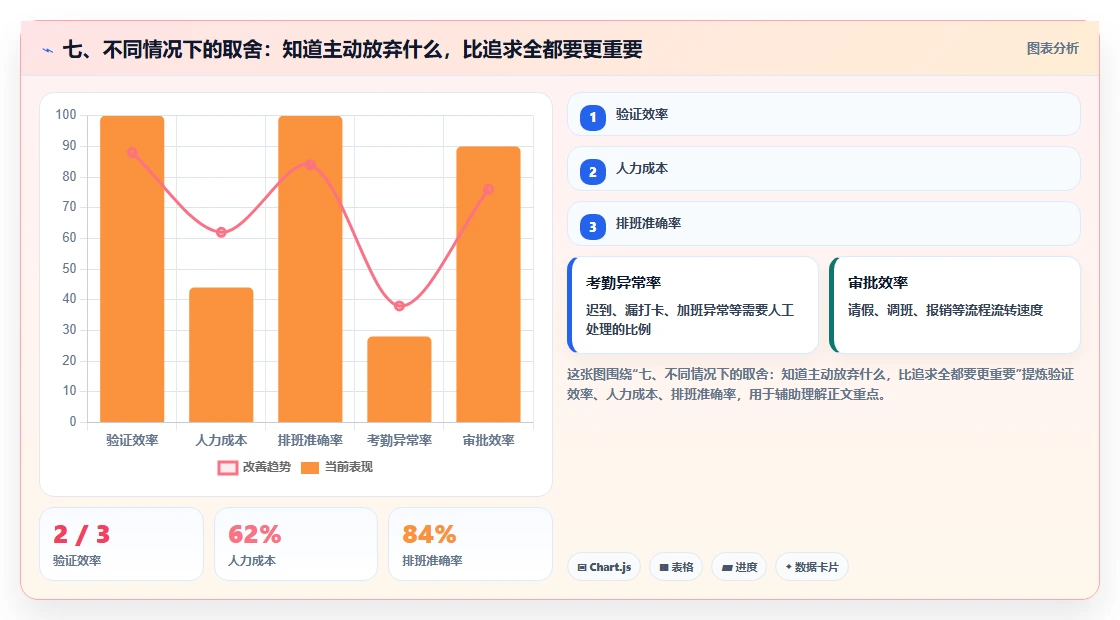1120x620 pixels.
Task: Click the 进度 tag icon
Action: point(726,567)
